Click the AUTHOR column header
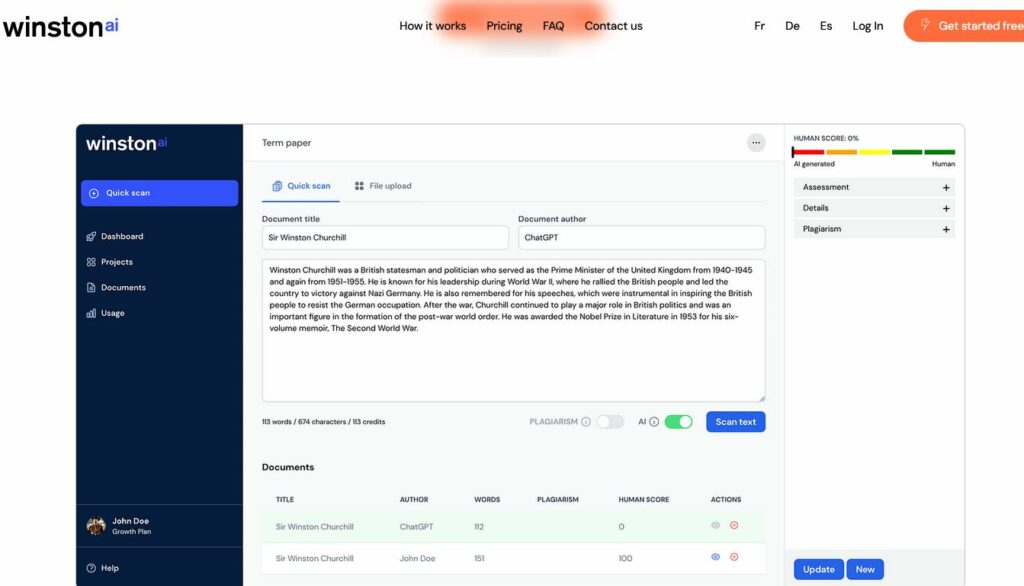Image resolution: width=1024 pixels, height=586 pixels. pyautogui.click(x=414, y=500)
